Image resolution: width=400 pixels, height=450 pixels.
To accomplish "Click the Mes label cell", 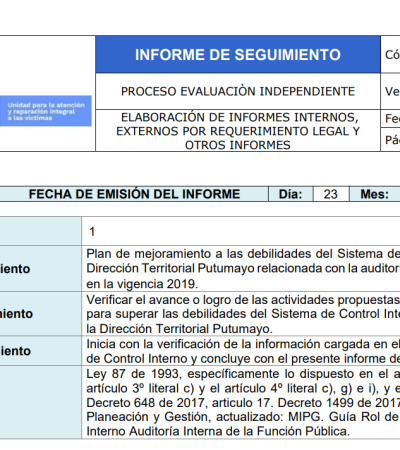I will click(x=375, y=194).
